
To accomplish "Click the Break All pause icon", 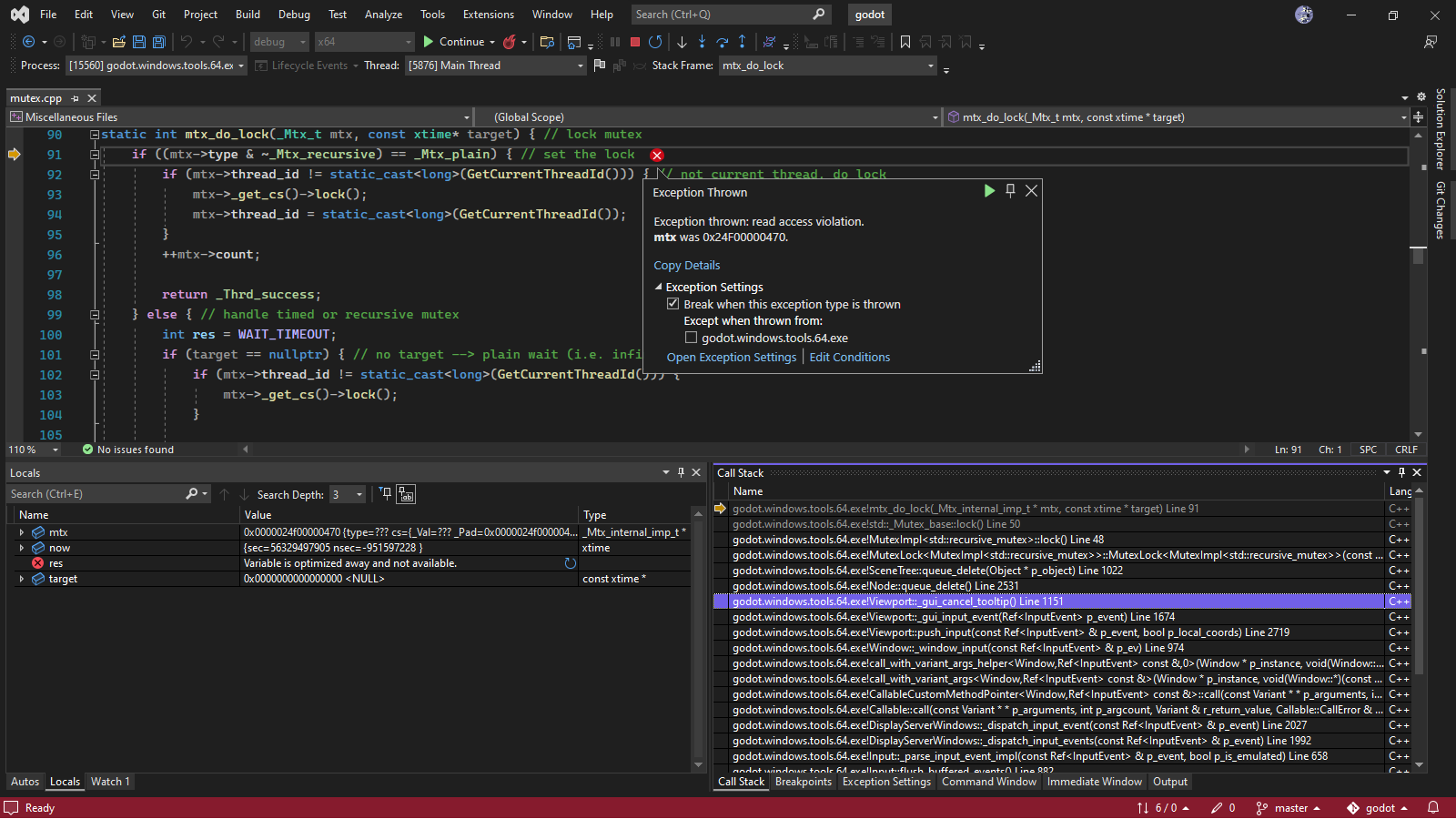I will 614,42.
